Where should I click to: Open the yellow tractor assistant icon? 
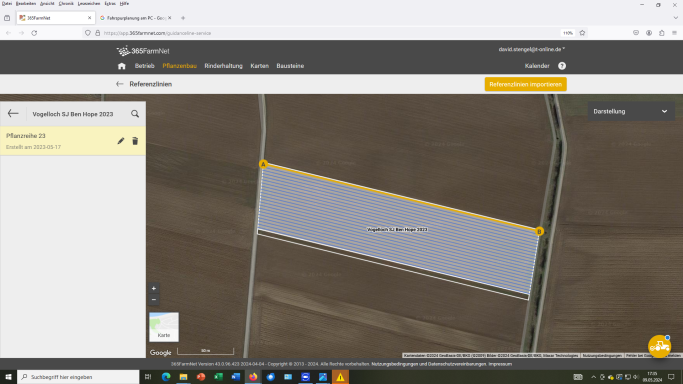659,347
